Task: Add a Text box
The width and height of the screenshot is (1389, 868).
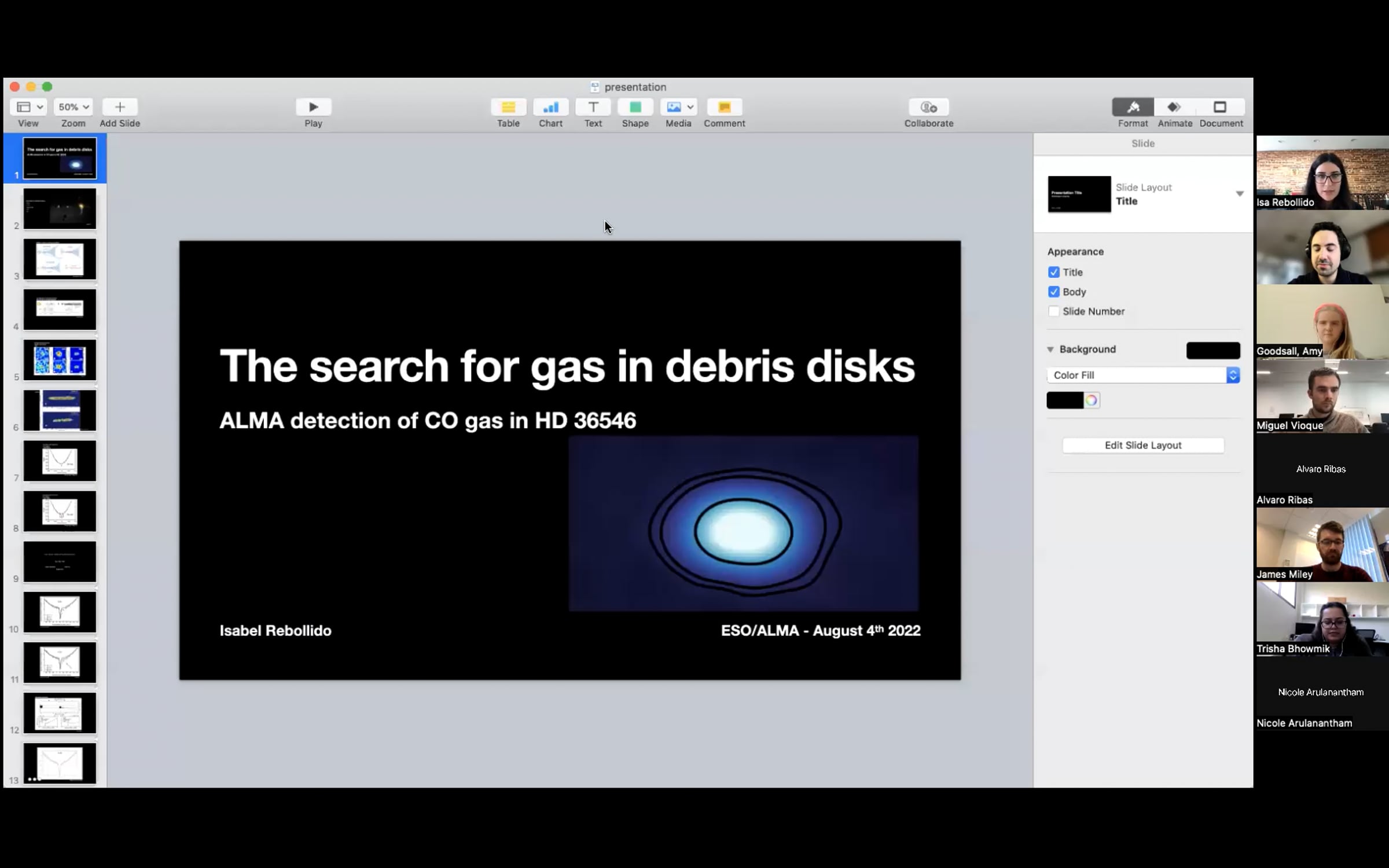Action: pos(593,107)
